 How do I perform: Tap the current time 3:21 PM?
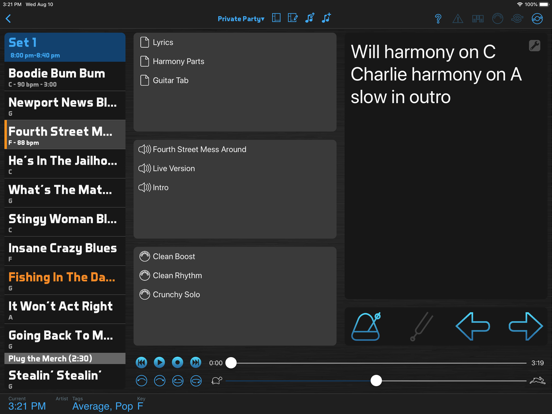tap(27, 406)
